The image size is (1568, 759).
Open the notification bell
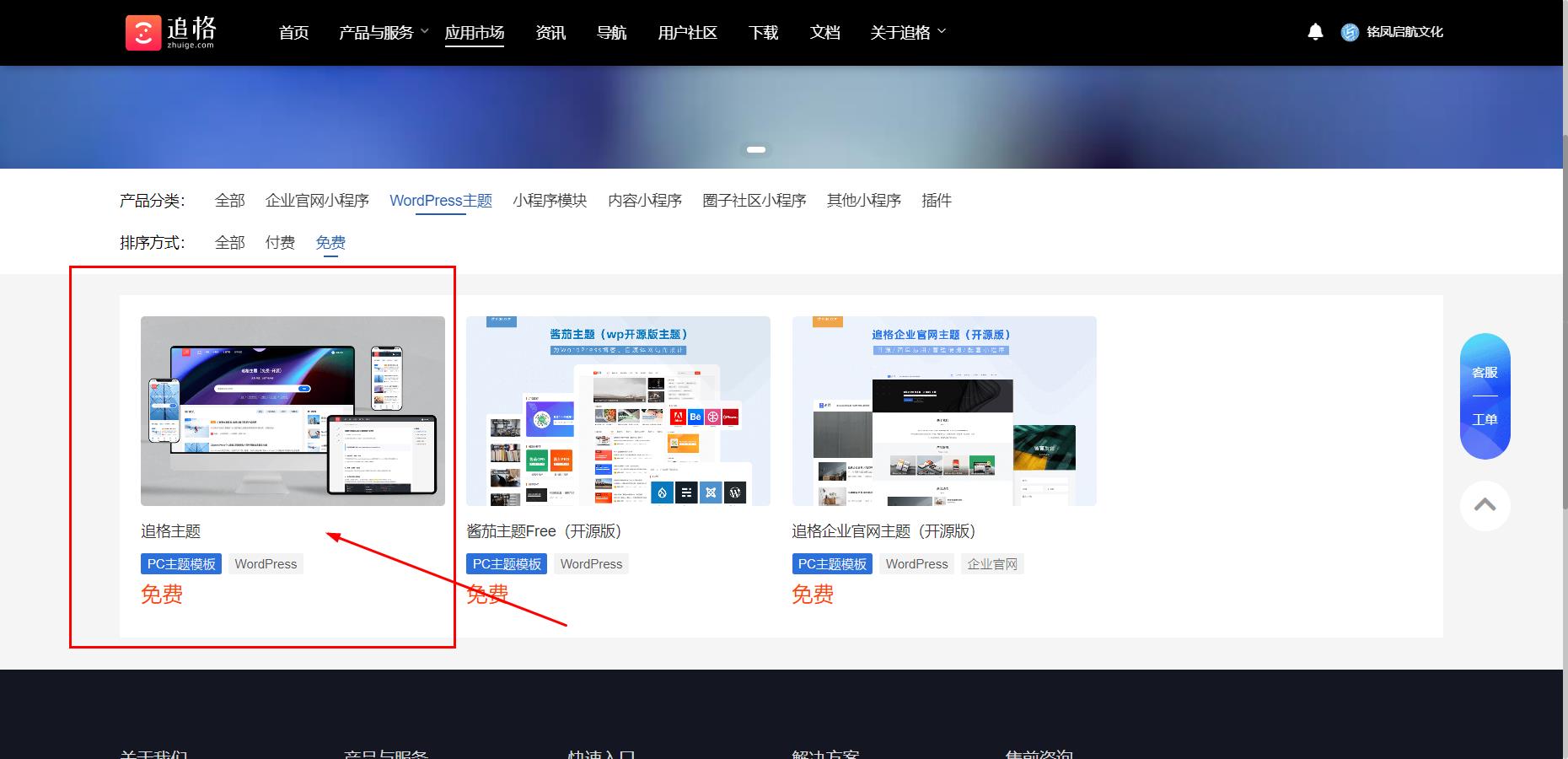[1315, 32]
